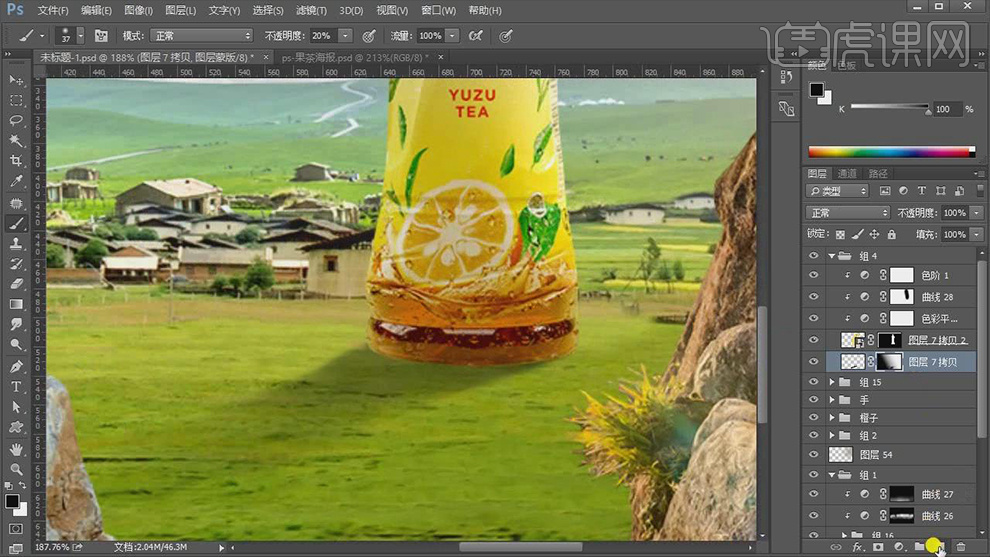Collapse the 组 4 group

(x=832, y=256)
